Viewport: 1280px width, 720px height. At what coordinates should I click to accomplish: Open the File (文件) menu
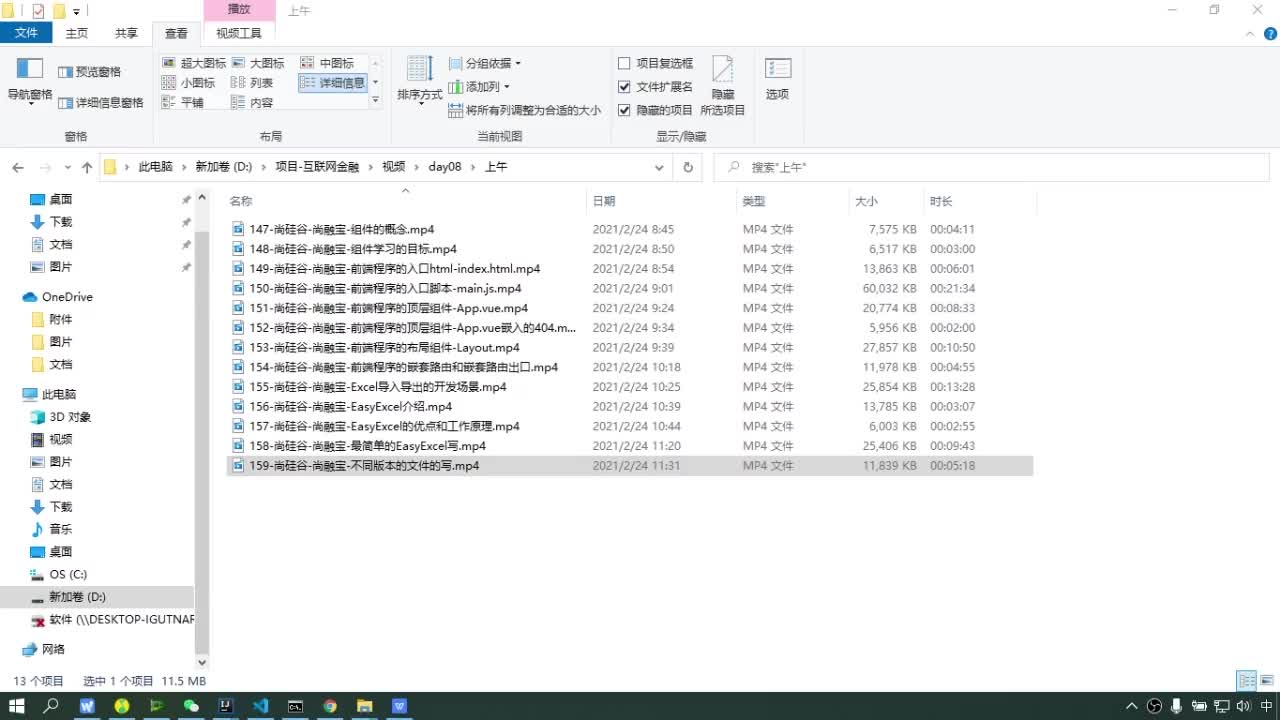[26, 33]
